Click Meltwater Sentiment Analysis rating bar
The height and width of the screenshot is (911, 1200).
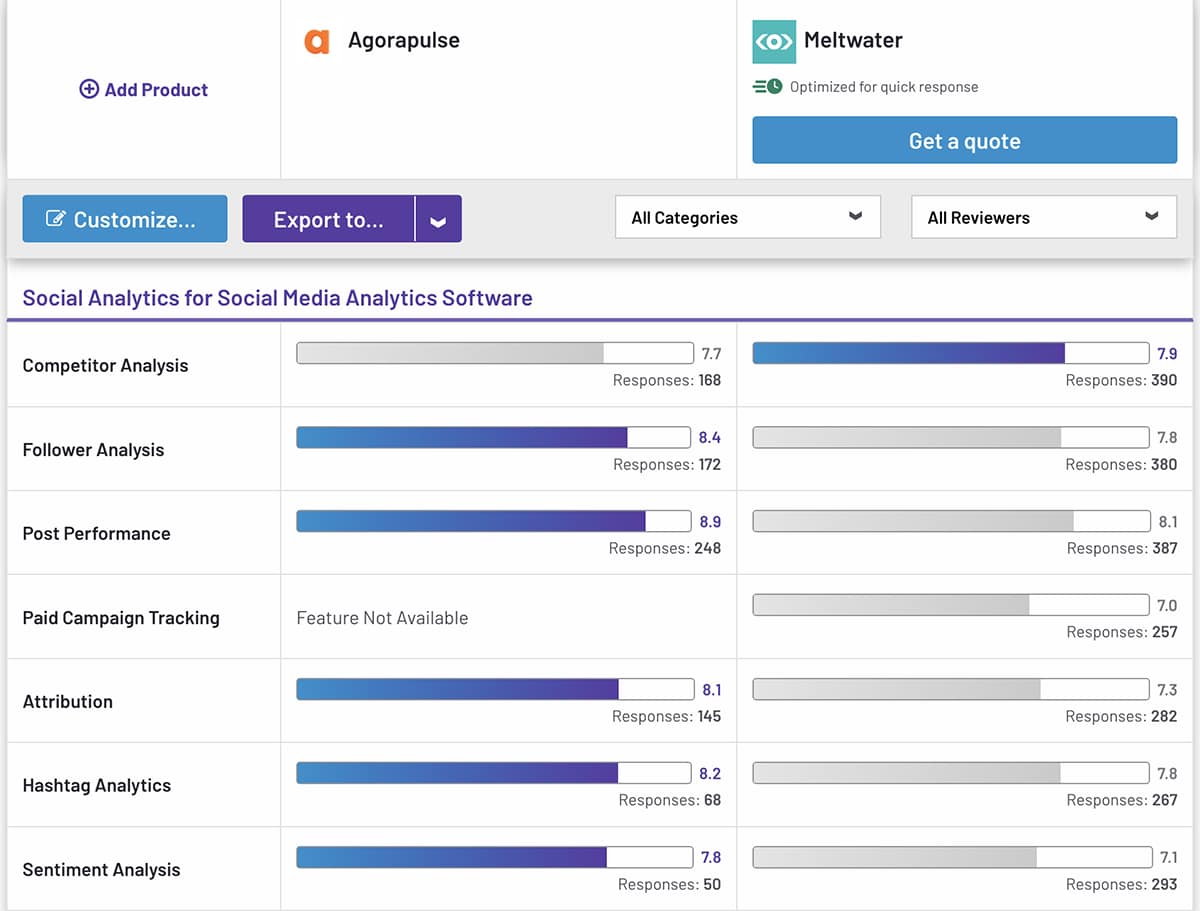pyautogui.click(x=950, y=857)
